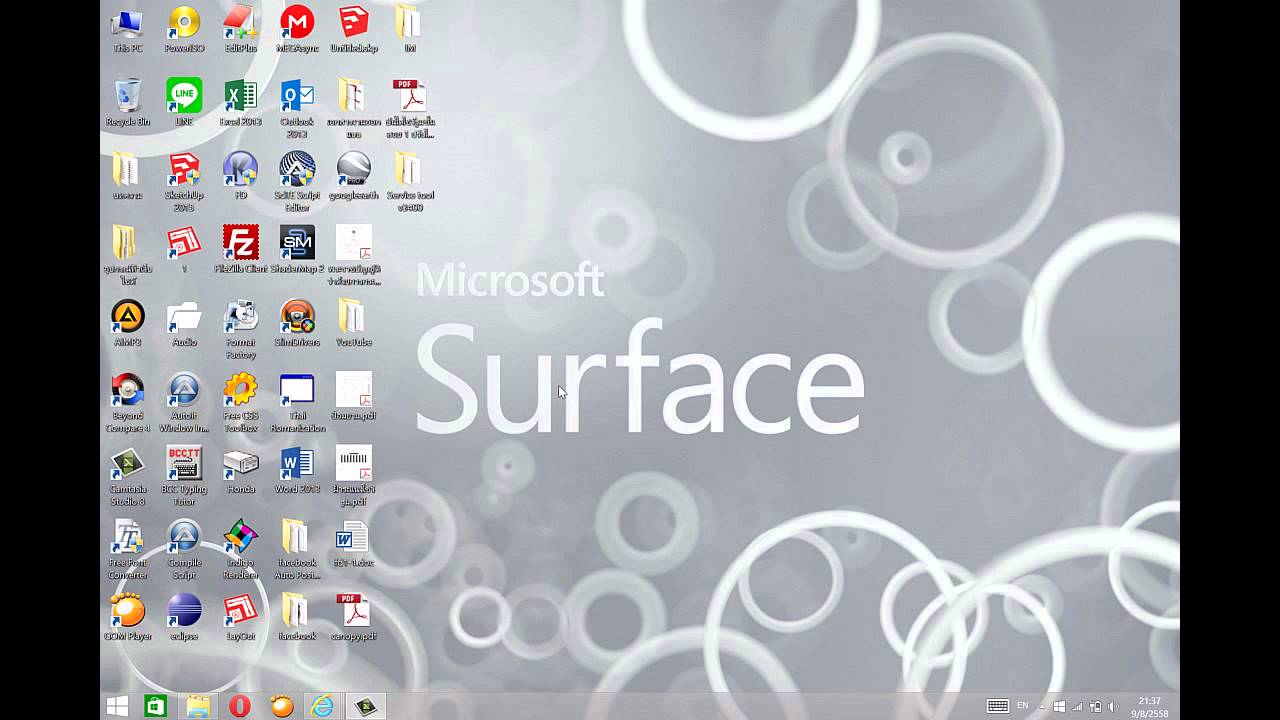
Task: Launch Camtasia Studio 8 from desktop
Action: coord(127,476)
